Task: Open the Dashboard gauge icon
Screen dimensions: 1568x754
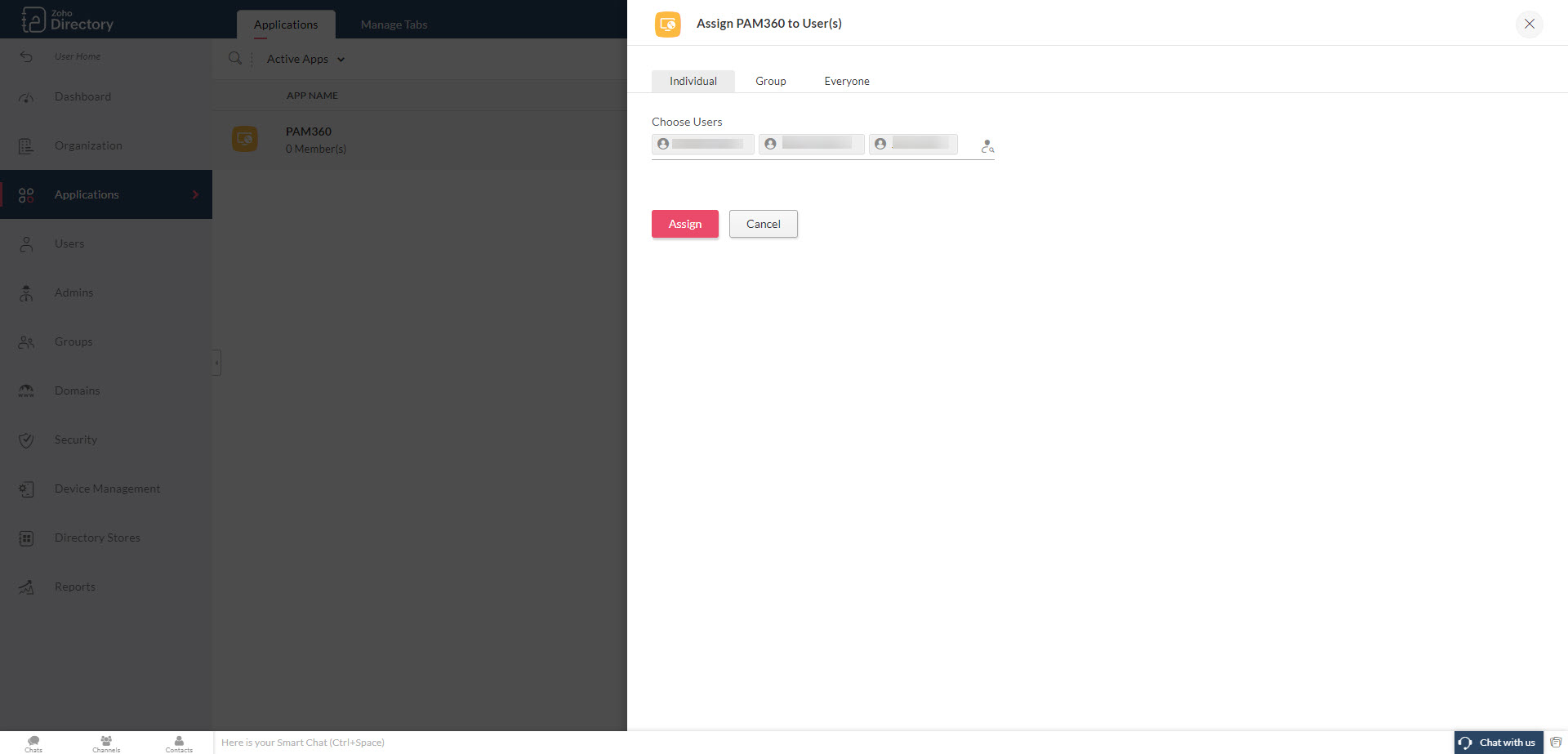Action: tap(26, 97)
